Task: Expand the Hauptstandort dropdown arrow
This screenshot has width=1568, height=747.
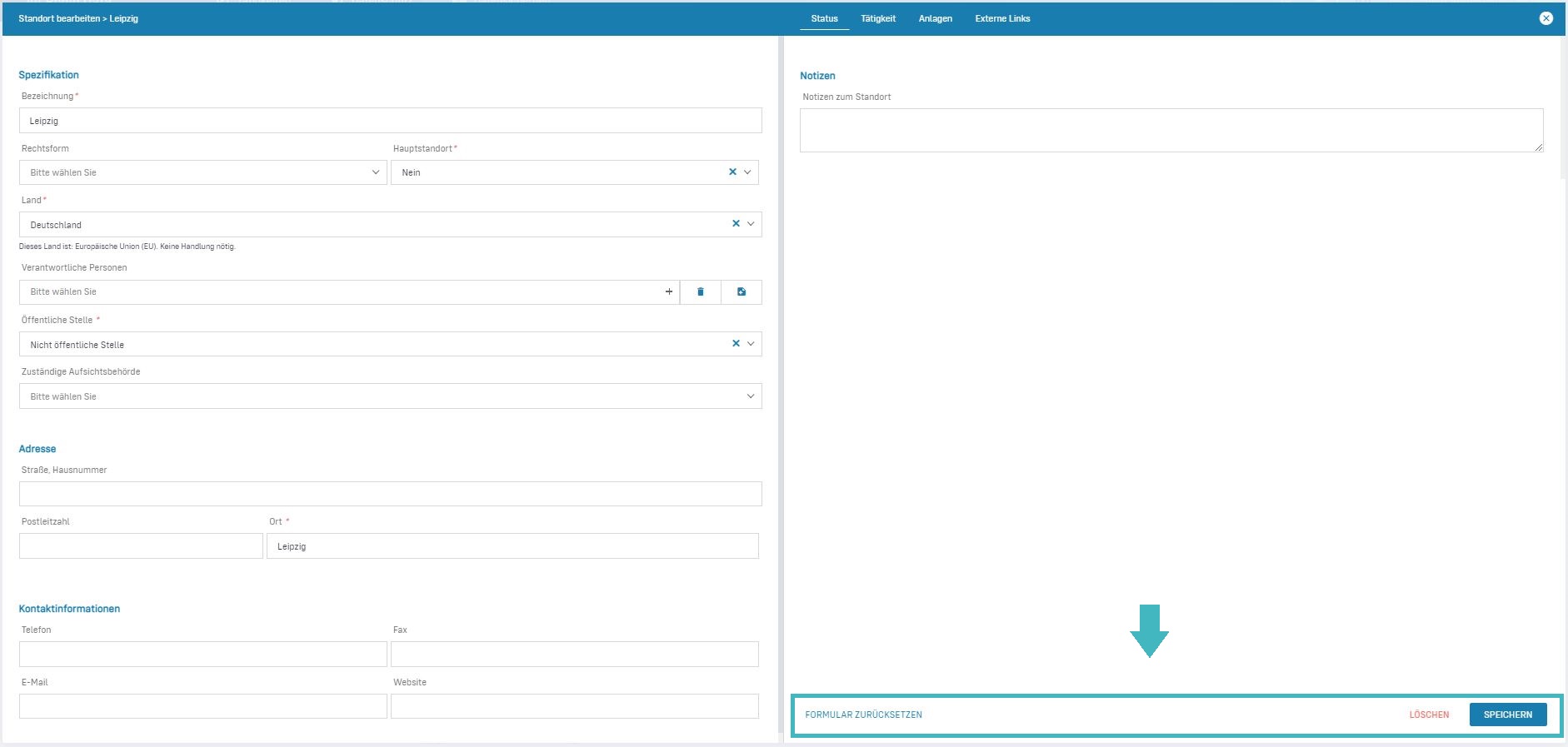Action: pos(747,172)
